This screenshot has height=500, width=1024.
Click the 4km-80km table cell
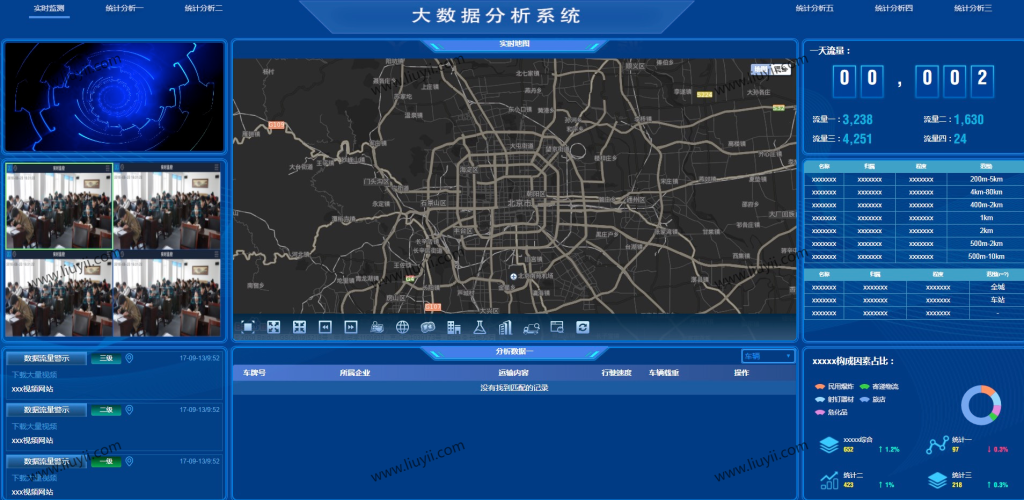click(x=985, y=192)
